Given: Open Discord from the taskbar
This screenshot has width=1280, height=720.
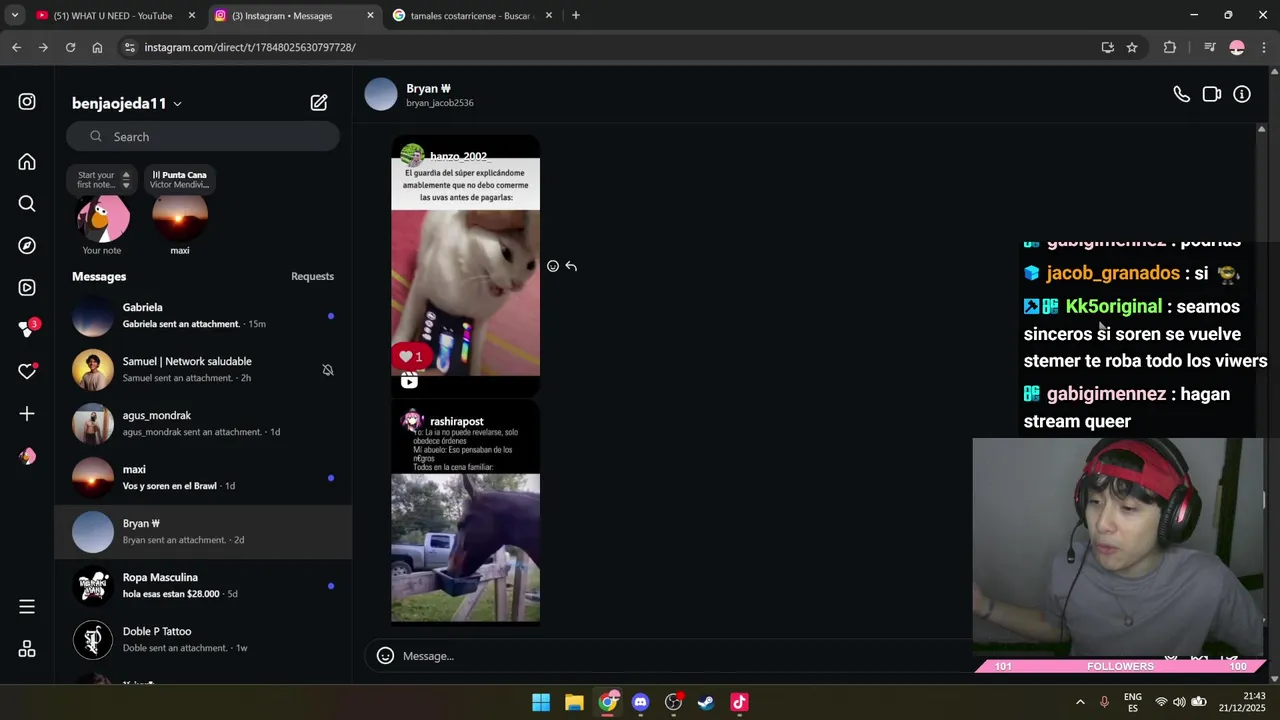Looking at the screenshot, I should [640, 702].
